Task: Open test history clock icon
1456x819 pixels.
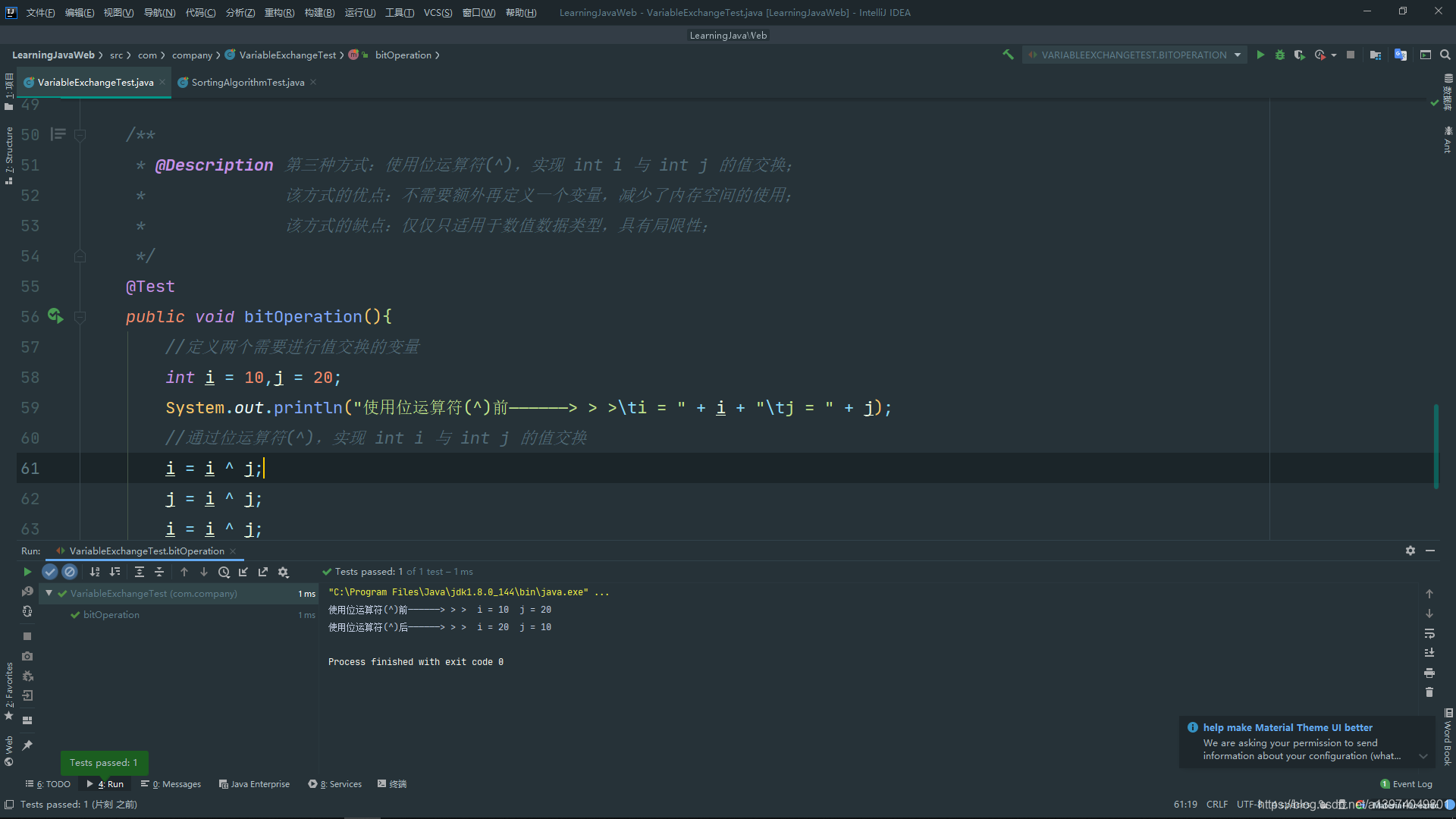Action: (224, 572)
